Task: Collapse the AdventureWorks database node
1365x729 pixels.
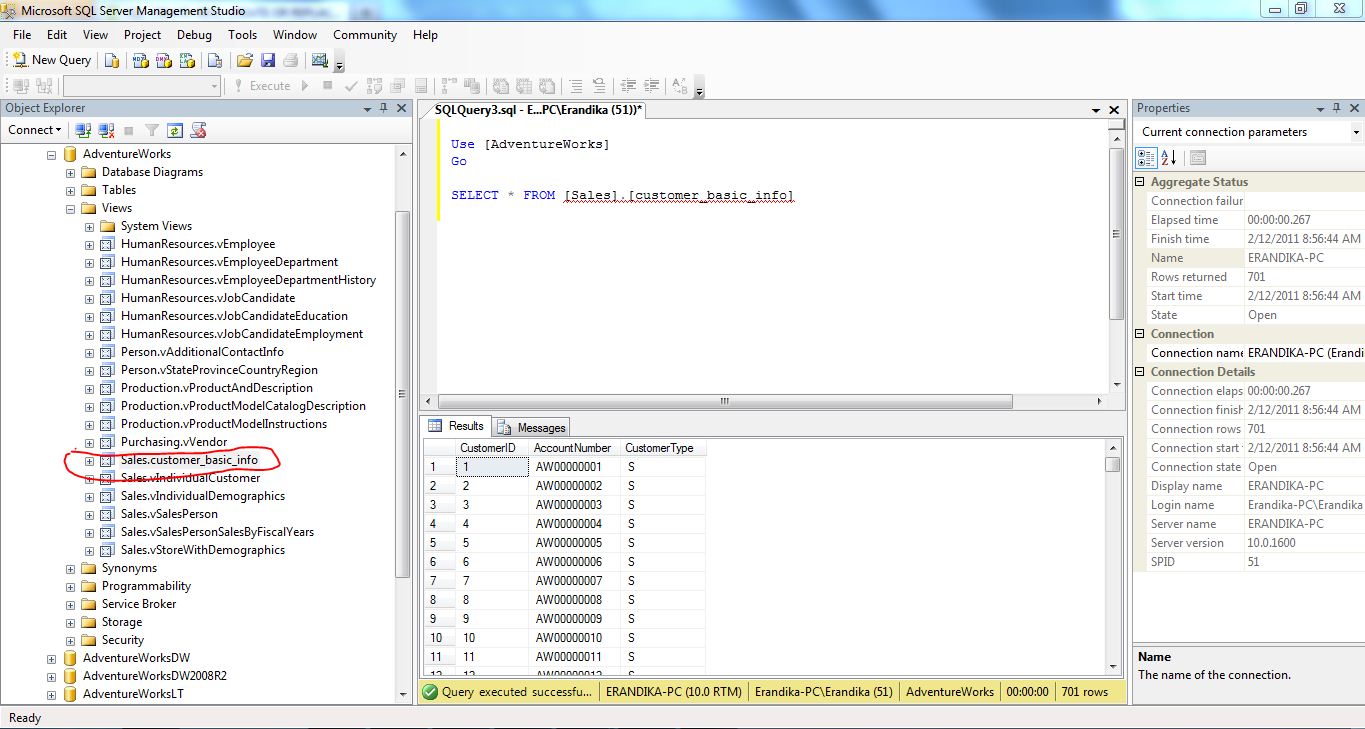Action: [51, 154]
